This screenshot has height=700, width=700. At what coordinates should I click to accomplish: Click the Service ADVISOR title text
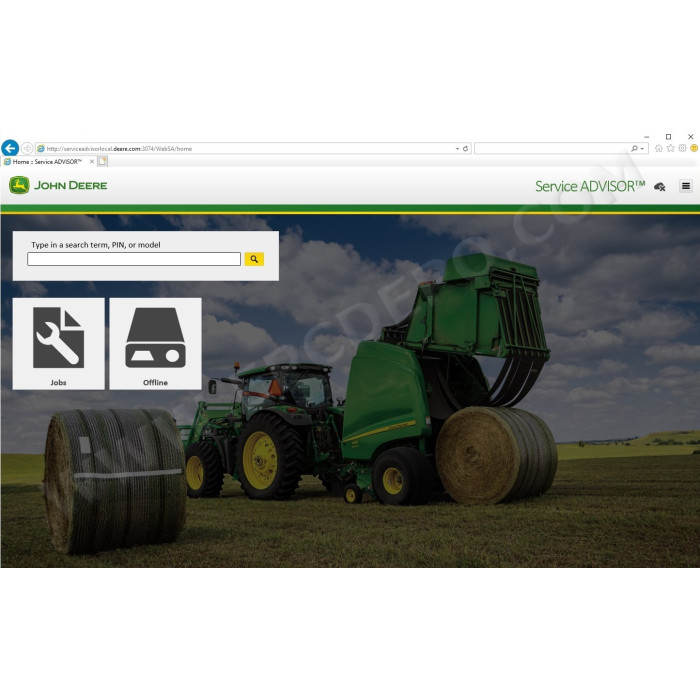point(590,187)
